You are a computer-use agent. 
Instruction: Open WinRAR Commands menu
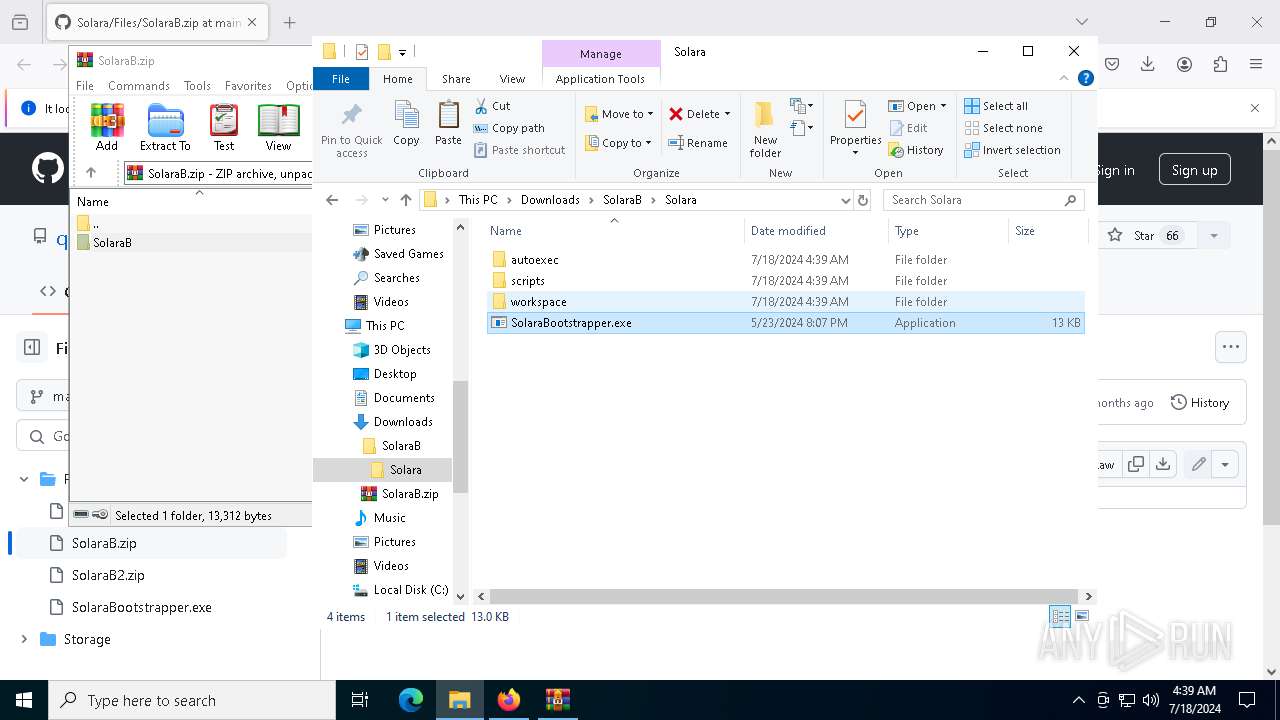click(x=139, y=86)
